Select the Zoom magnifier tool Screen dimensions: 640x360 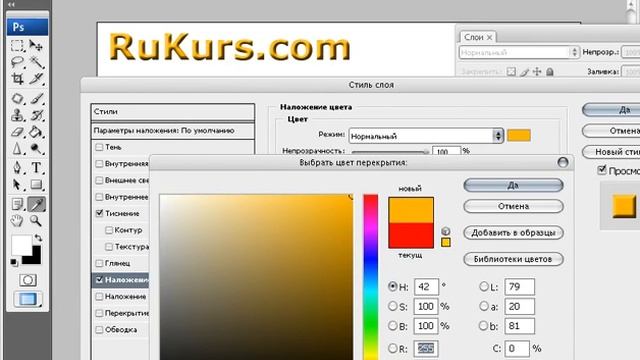pyautogui.click(x=36, y=221)
